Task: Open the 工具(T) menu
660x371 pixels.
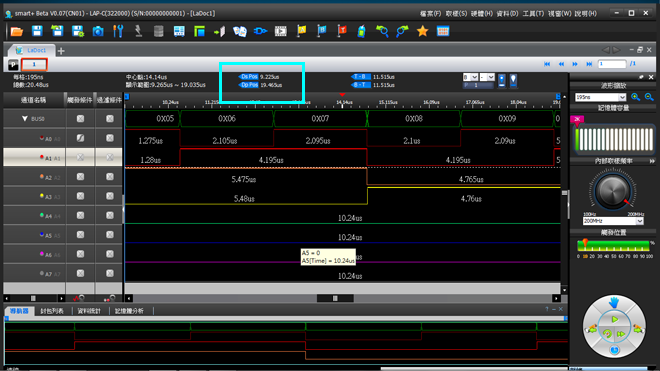Action: (533, 13)
